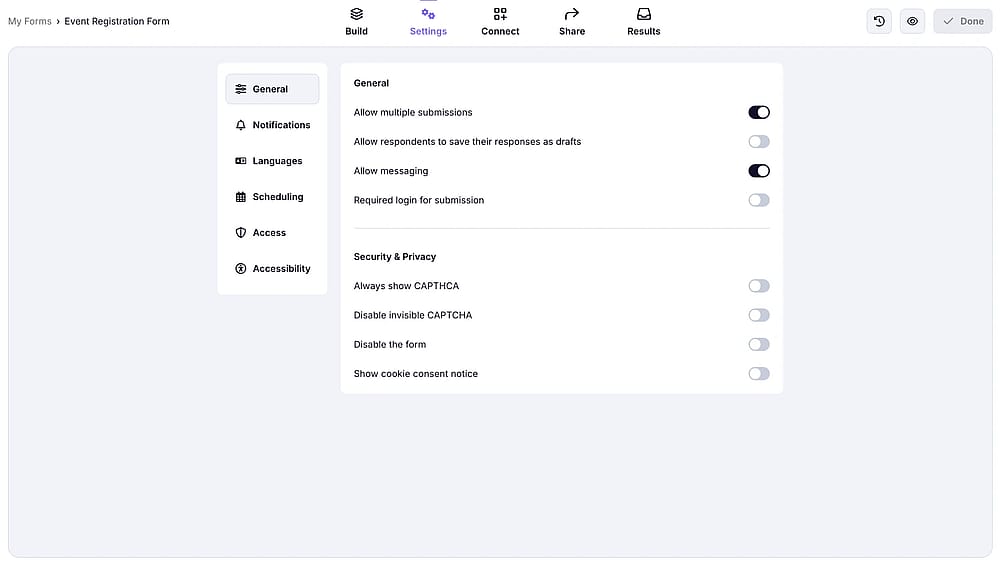Enable Show cookie consent notice
1000x565 pixels.
coord(759,374)
